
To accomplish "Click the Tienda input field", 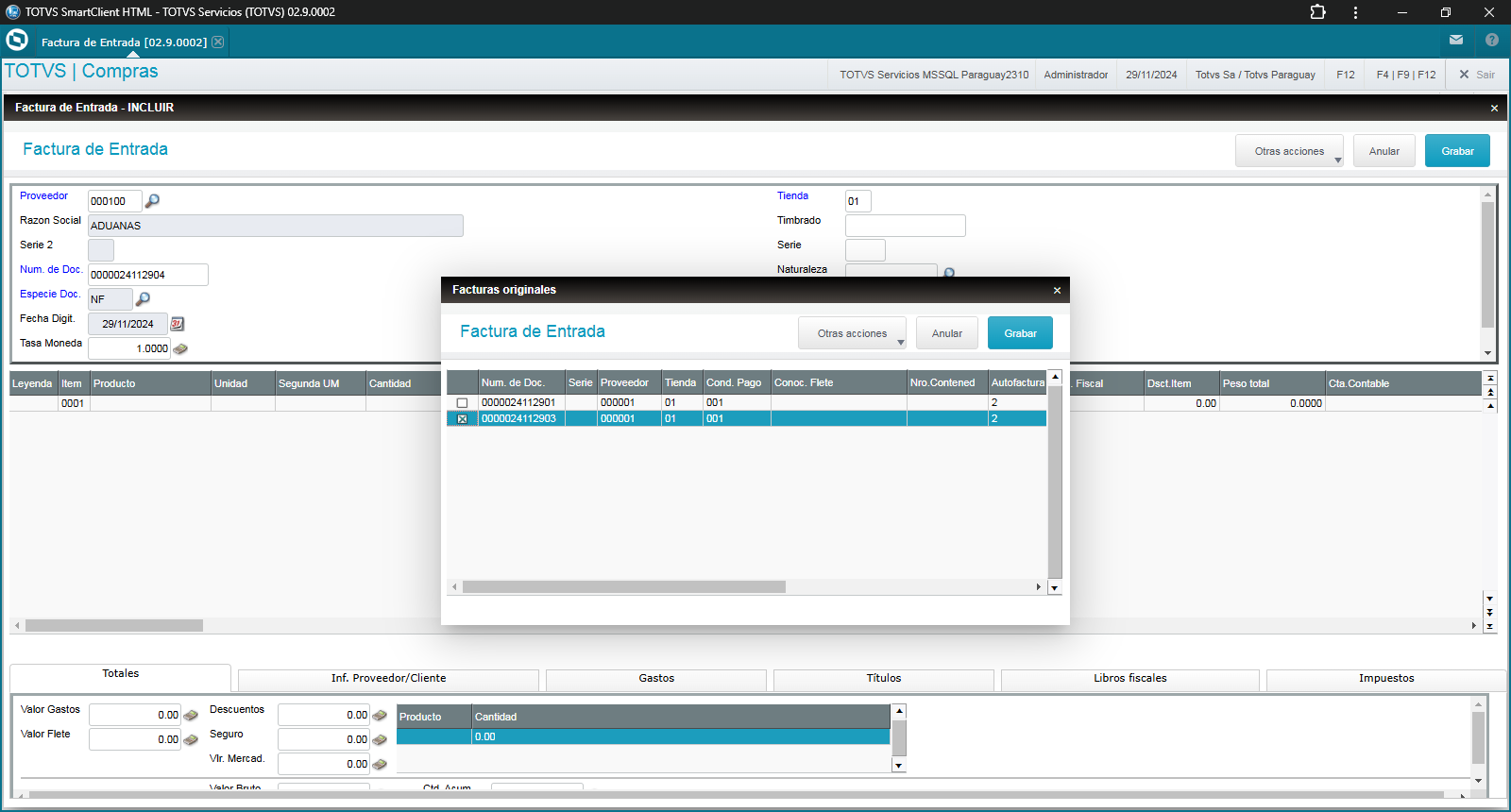I will click(858, 201).
